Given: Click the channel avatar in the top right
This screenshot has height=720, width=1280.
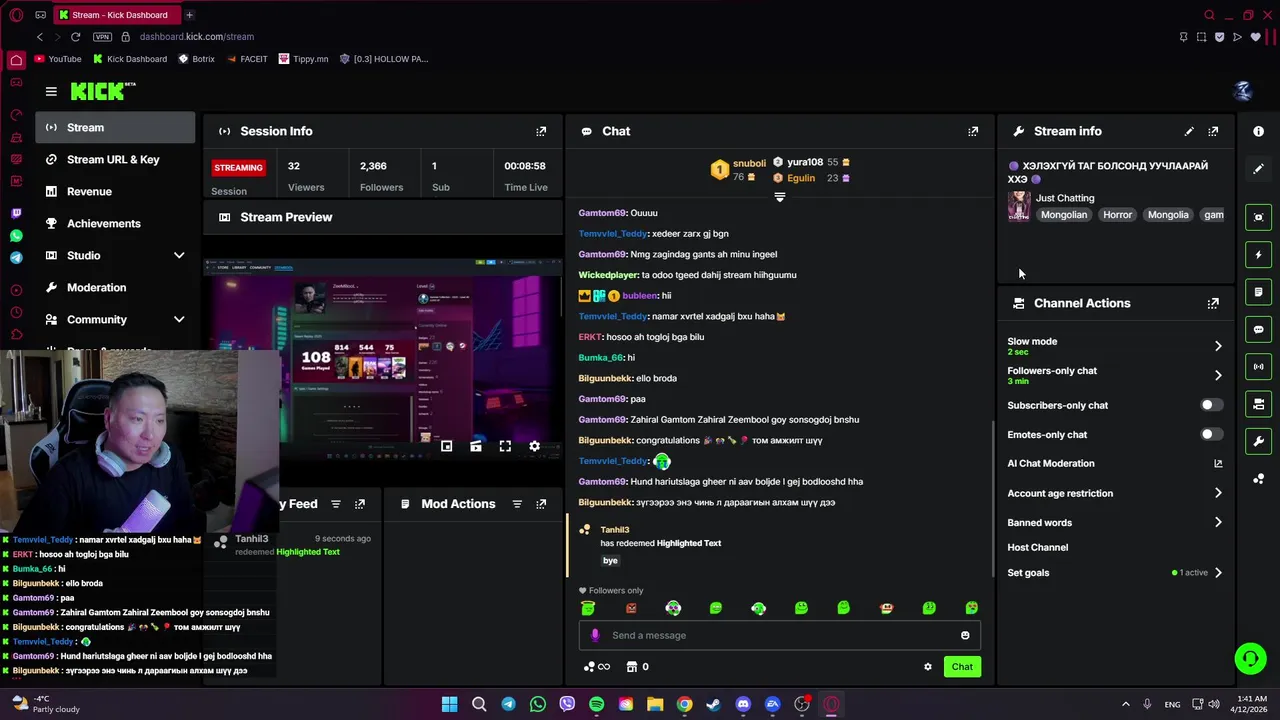Looking at the screenshot, I should pyautogui.click(x=1243, y=91).
